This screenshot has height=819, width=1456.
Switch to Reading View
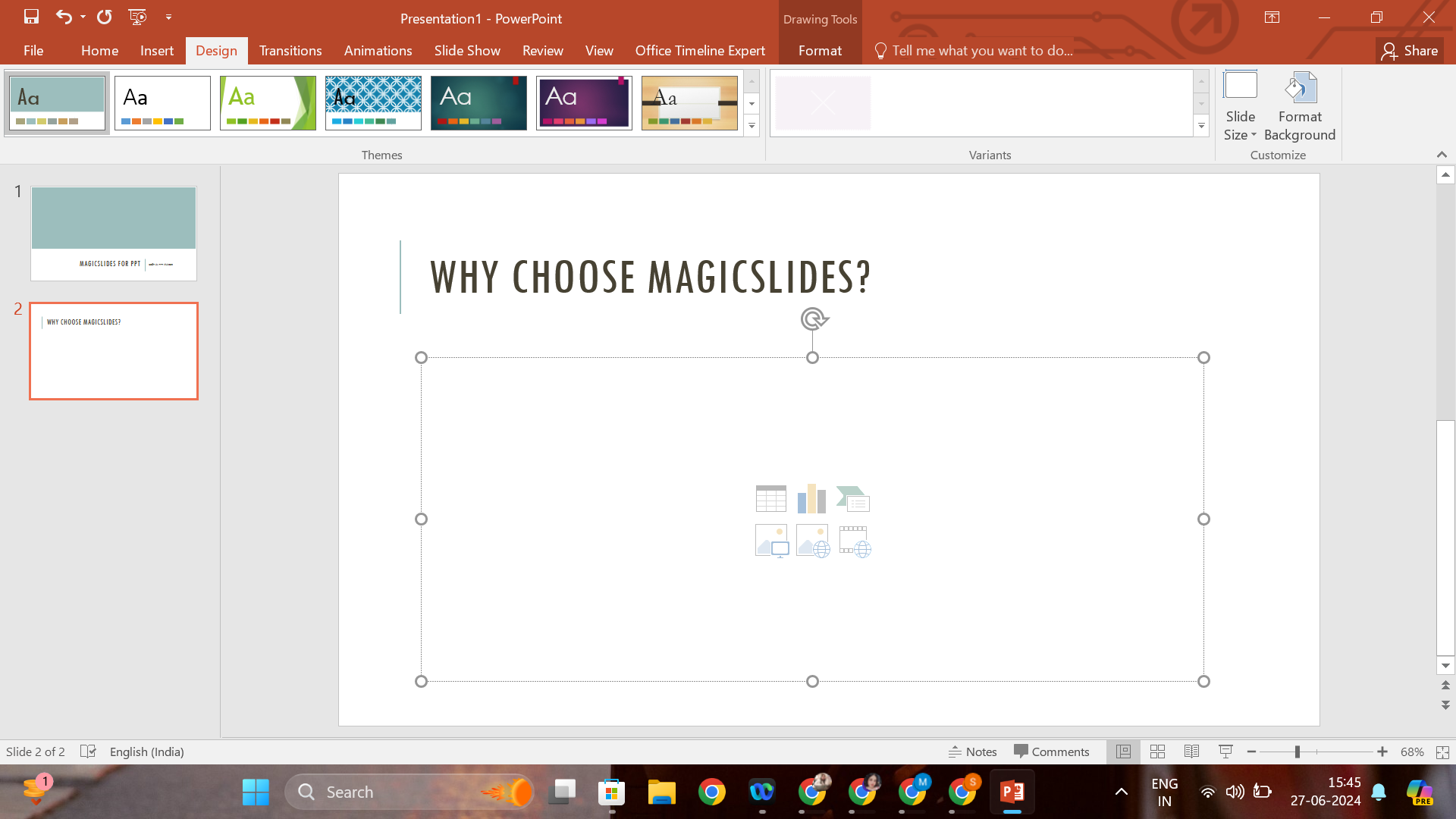coord(1191,752)
